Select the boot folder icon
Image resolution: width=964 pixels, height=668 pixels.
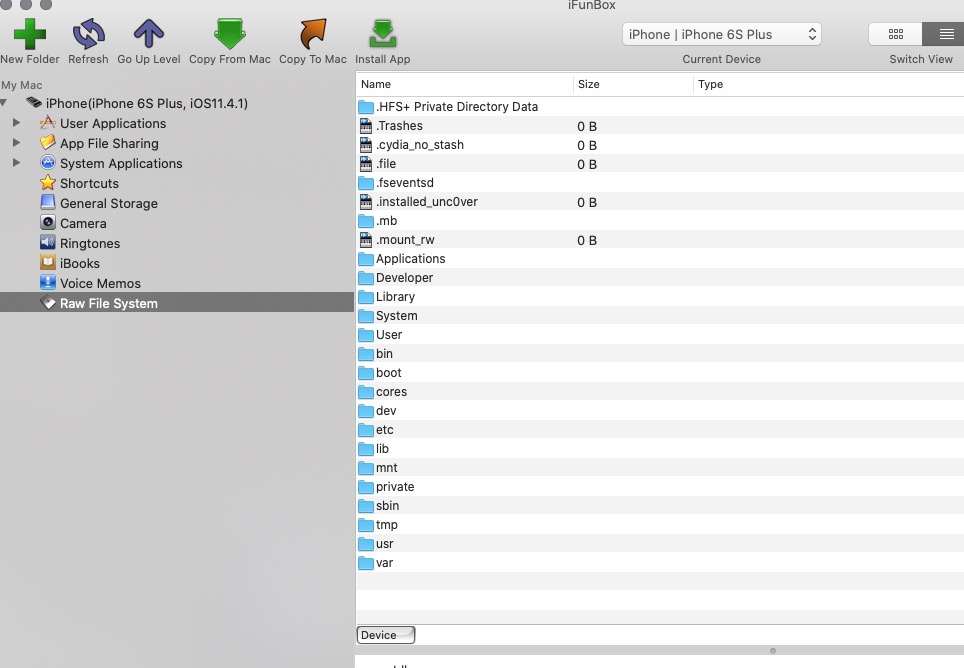366,374
